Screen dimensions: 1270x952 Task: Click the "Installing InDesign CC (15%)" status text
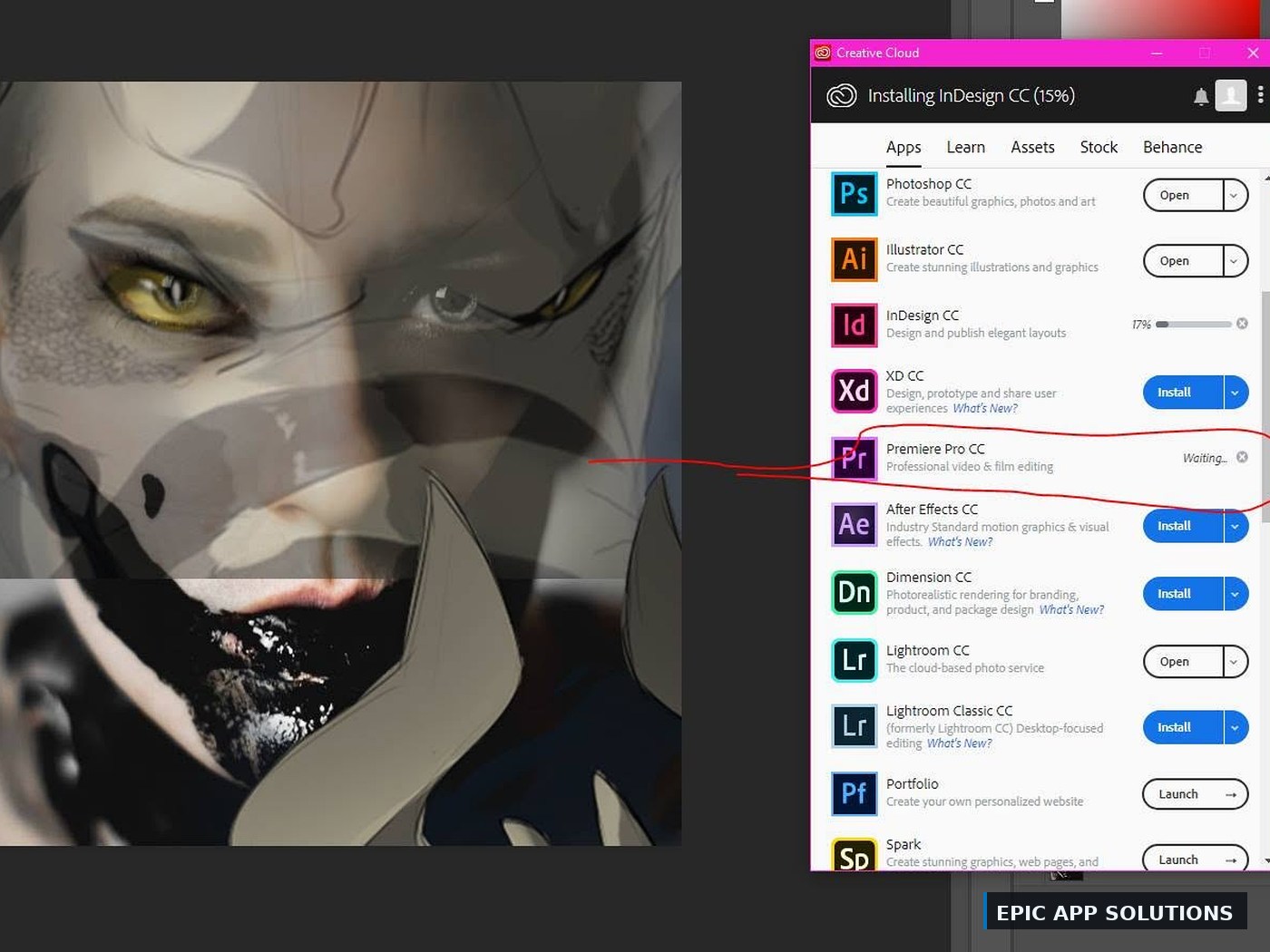click(971, 95)
